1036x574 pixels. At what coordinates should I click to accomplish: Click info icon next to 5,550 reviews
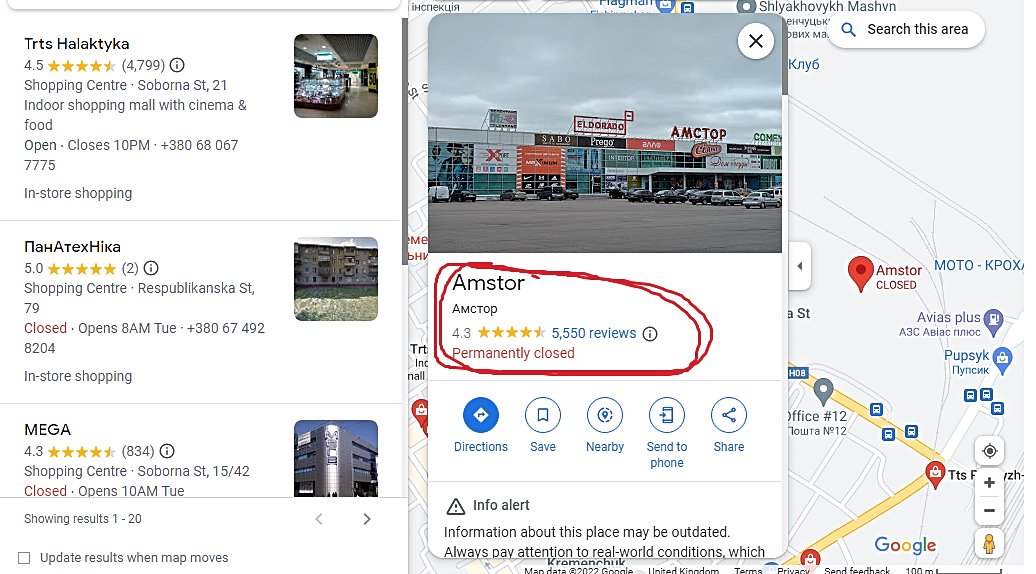(x=650, y=334)
